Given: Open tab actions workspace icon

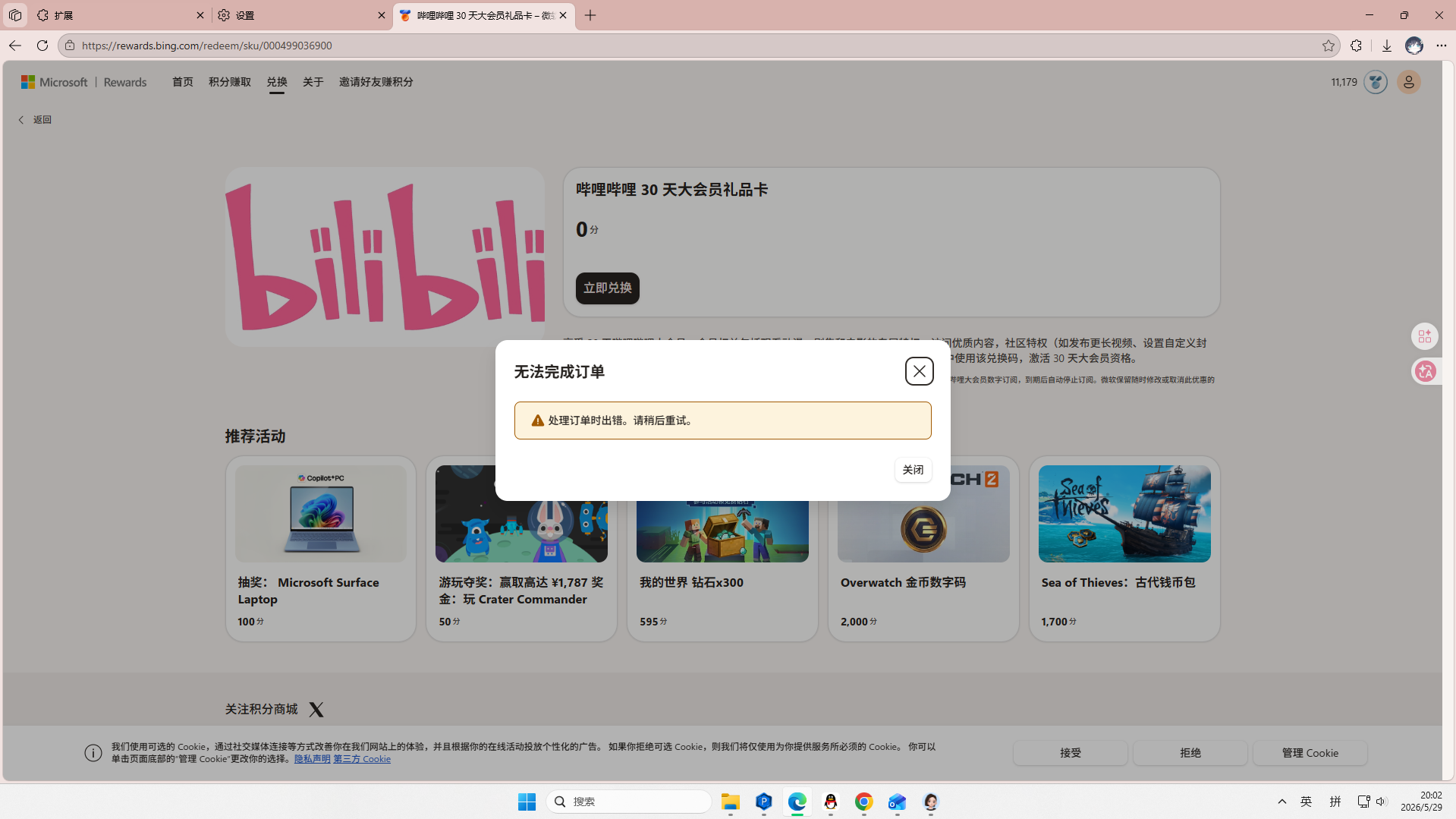Looking at the screenshot, I should pos(15,15).
